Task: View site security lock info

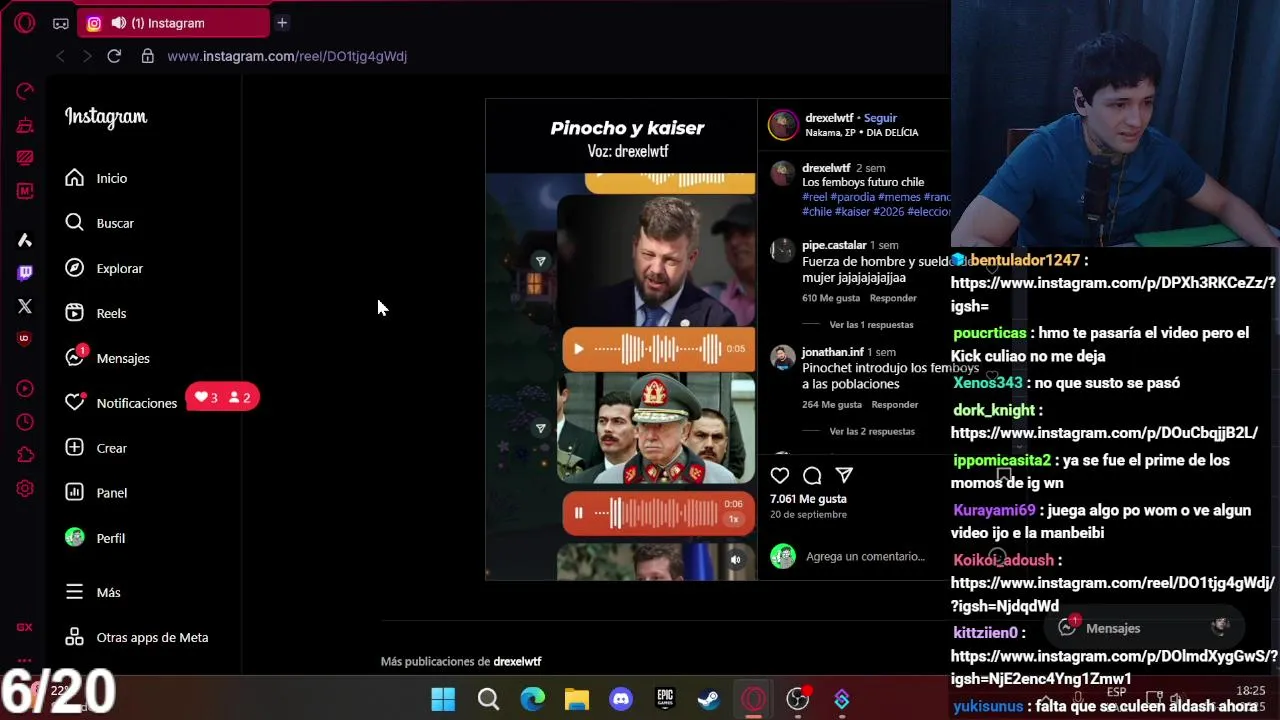Action: point(148,56)
